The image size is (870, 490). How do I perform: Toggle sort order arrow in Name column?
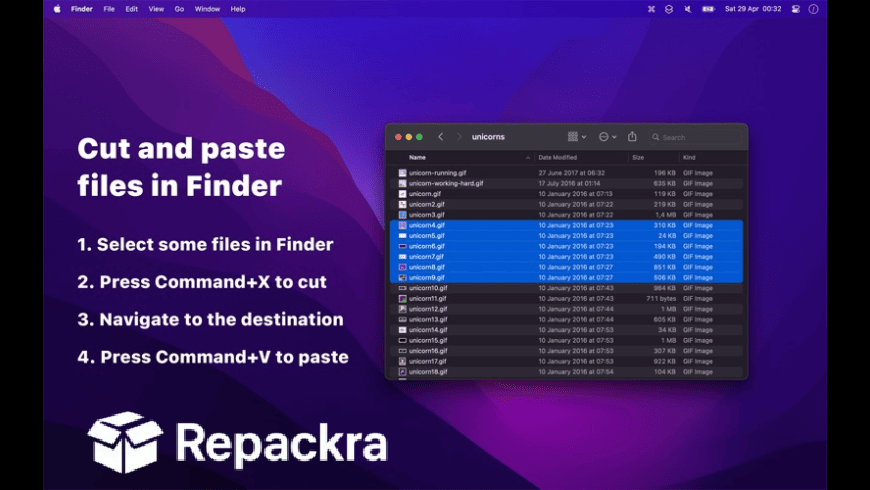click(x=528, y=158)
